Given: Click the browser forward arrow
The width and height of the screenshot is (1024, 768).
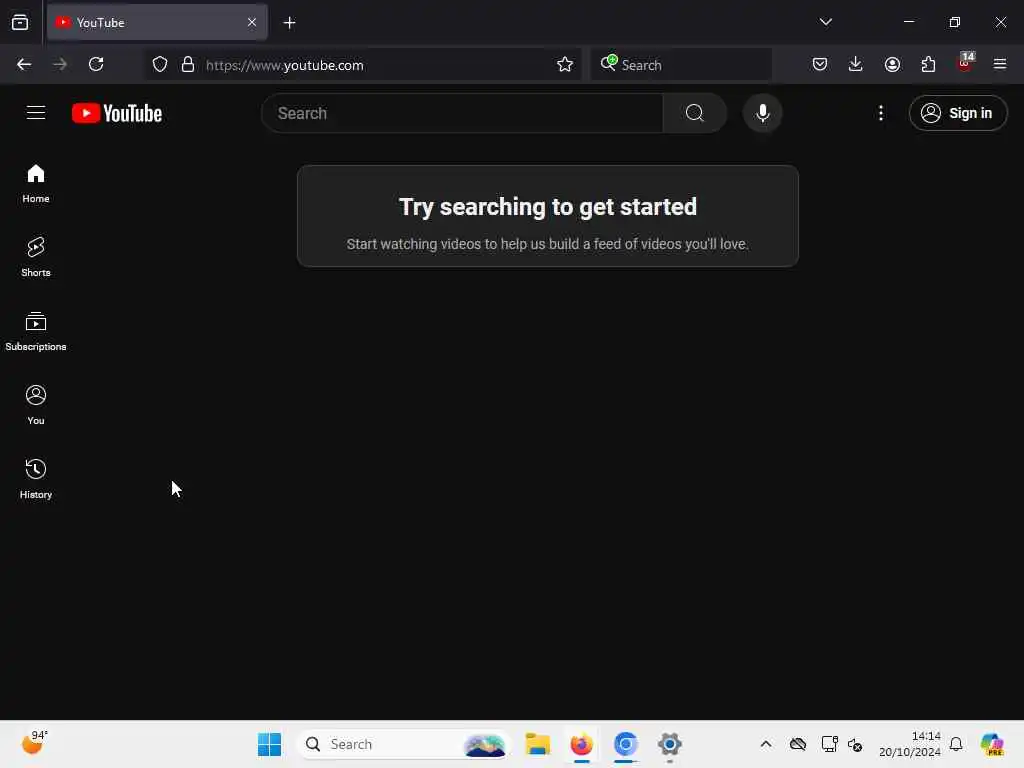Looking at the screenshot, I should 60,64.
